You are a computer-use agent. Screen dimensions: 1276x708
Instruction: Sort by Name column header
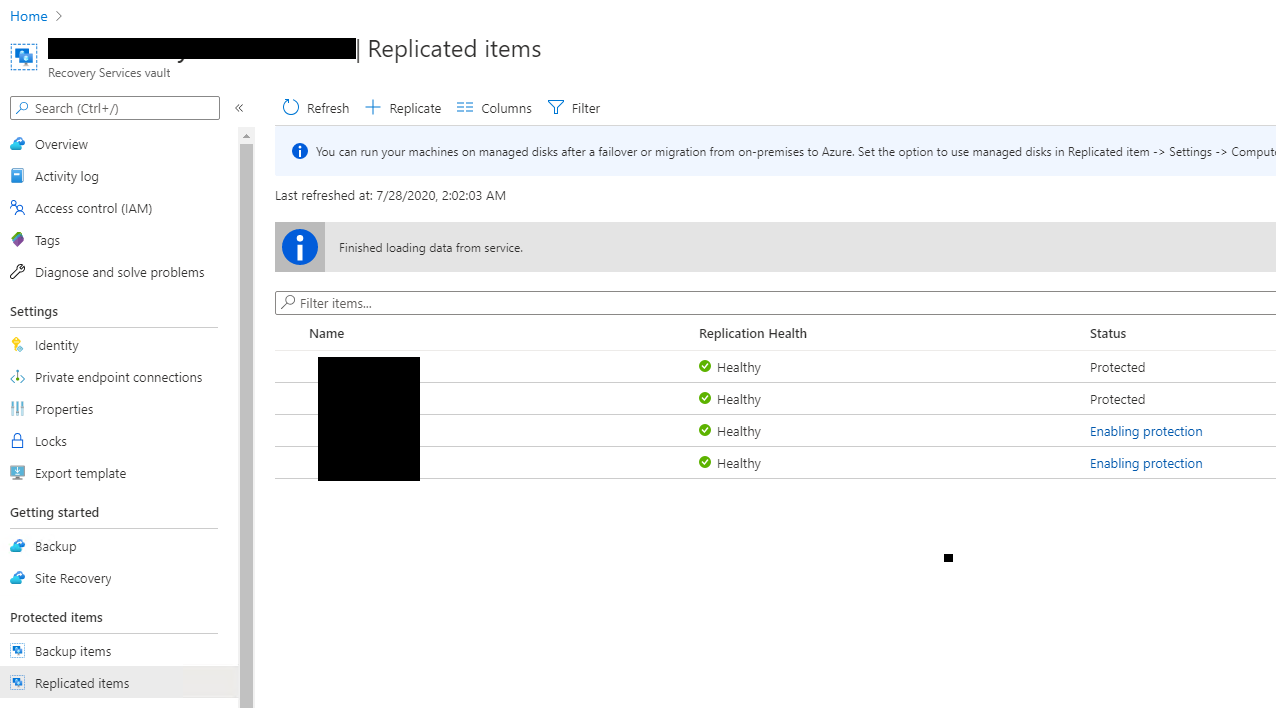326,334
